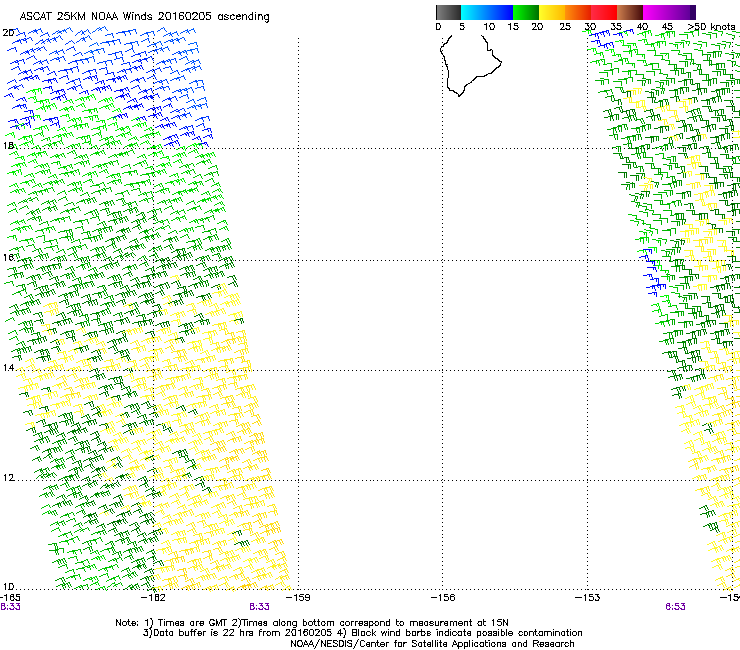Click the latitude axis label '20'
The image size is (740, 650).
(x=8, y=33)
